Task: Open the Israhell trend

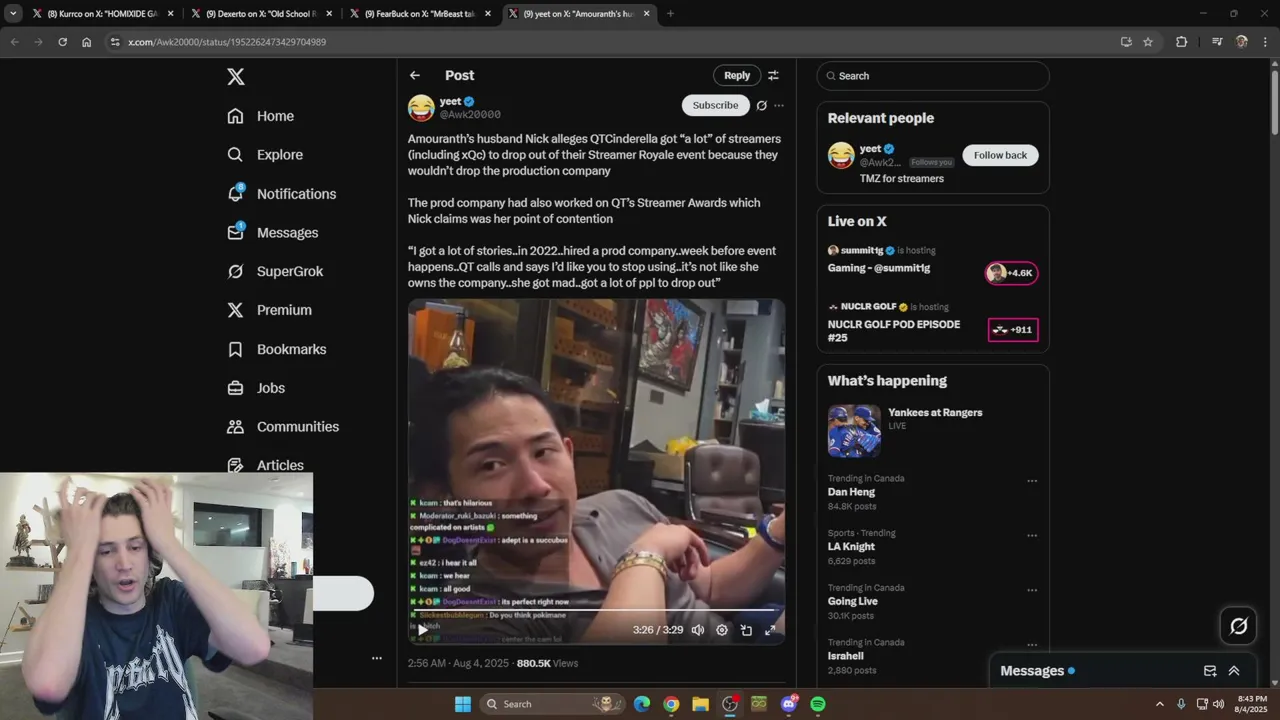Action: tap(846, 656)
